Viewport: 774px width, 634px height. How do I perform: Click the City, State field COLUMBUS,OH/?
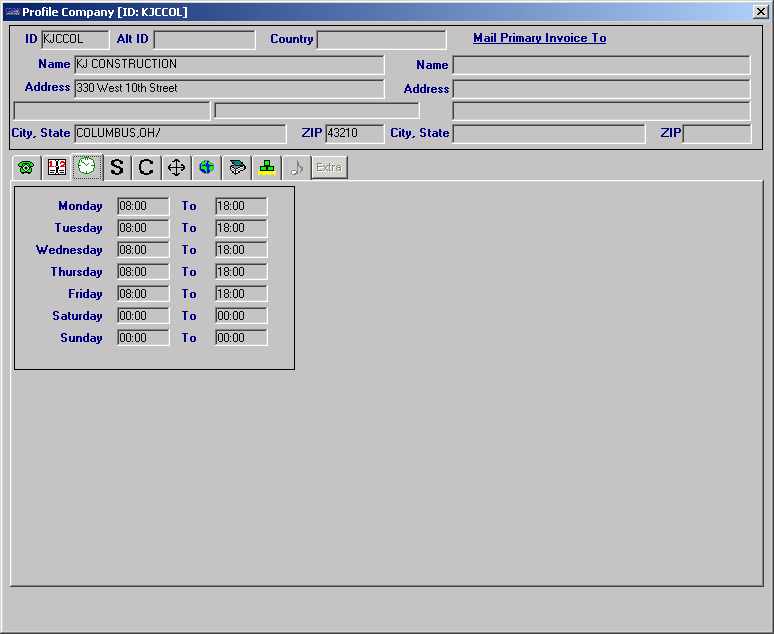coord(180,133)
